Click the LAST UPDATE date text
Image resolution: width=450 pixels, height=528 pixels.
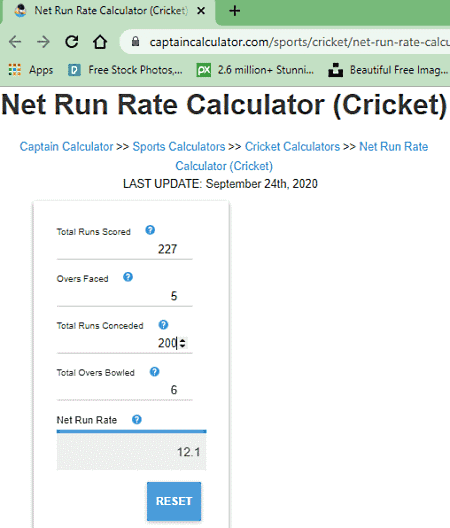click(x=220, y=184)
